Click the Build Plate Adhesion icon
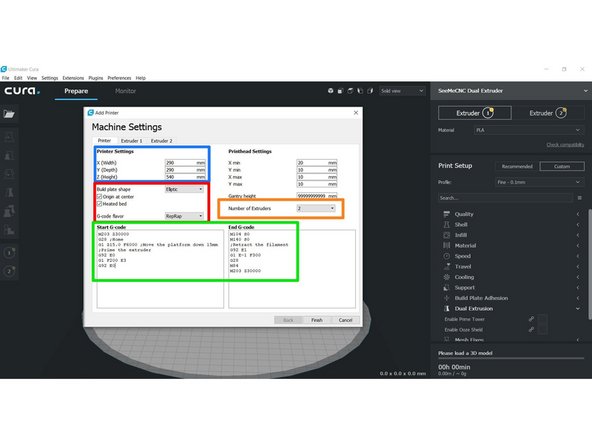Image resolution: width=592 pixels, height=444 pixels. pos(447,298)
